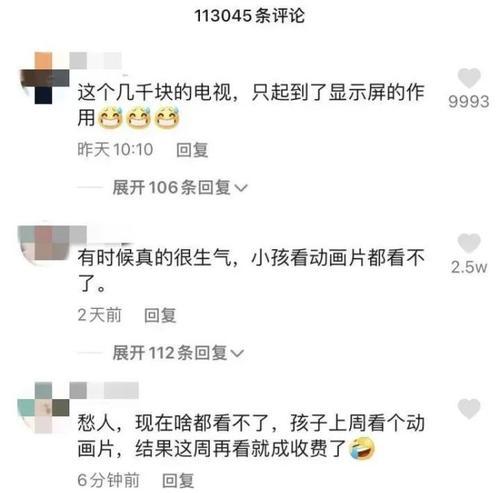Click the 9993 like count
The width and height of the screenshot is (500, 493).
coord(469,101)
